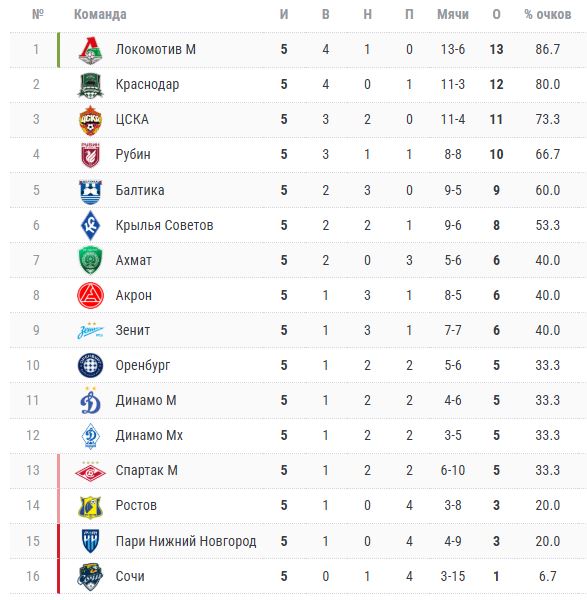Image resolution: width=587 pixels, height=600 pixels.
Task: Select the Динамо М table row
Action: click(x=298, y=401)
